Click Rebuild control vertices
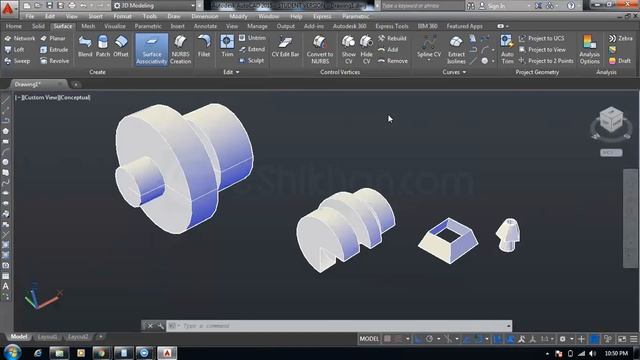The width and height of the screenshot is (640, 360). [392, 38]
